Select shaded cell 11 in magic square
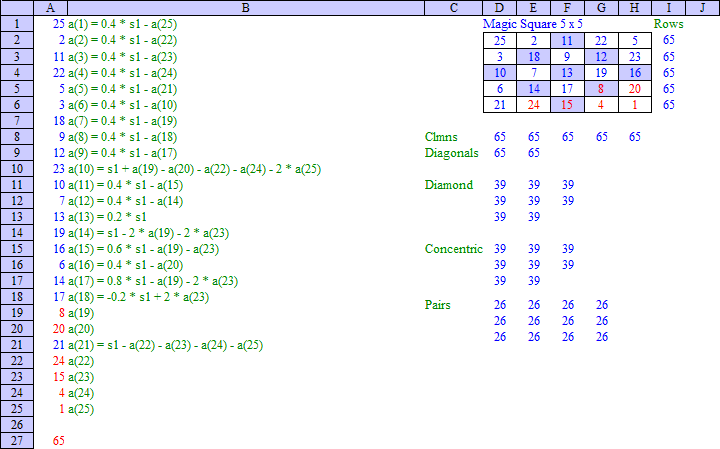Screen dimensions: 720x449 pos(567,40)
